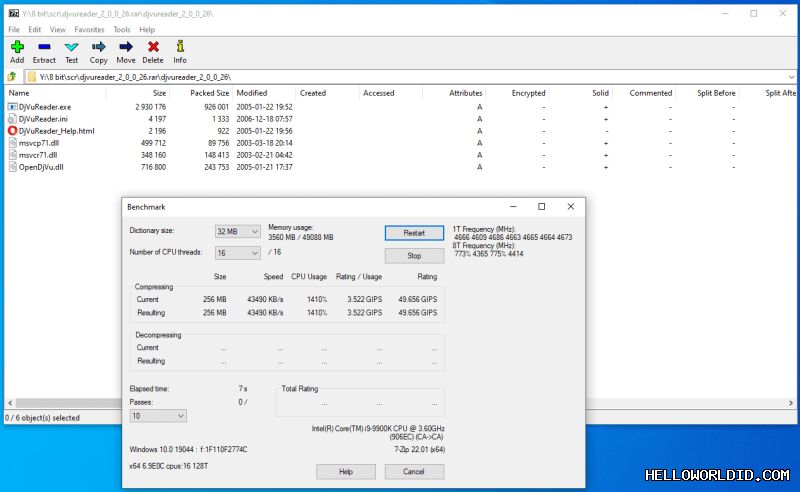Screen dimensions: 800x492
Task: Click the 2 930 176 size value
Action: coord(151,107)
